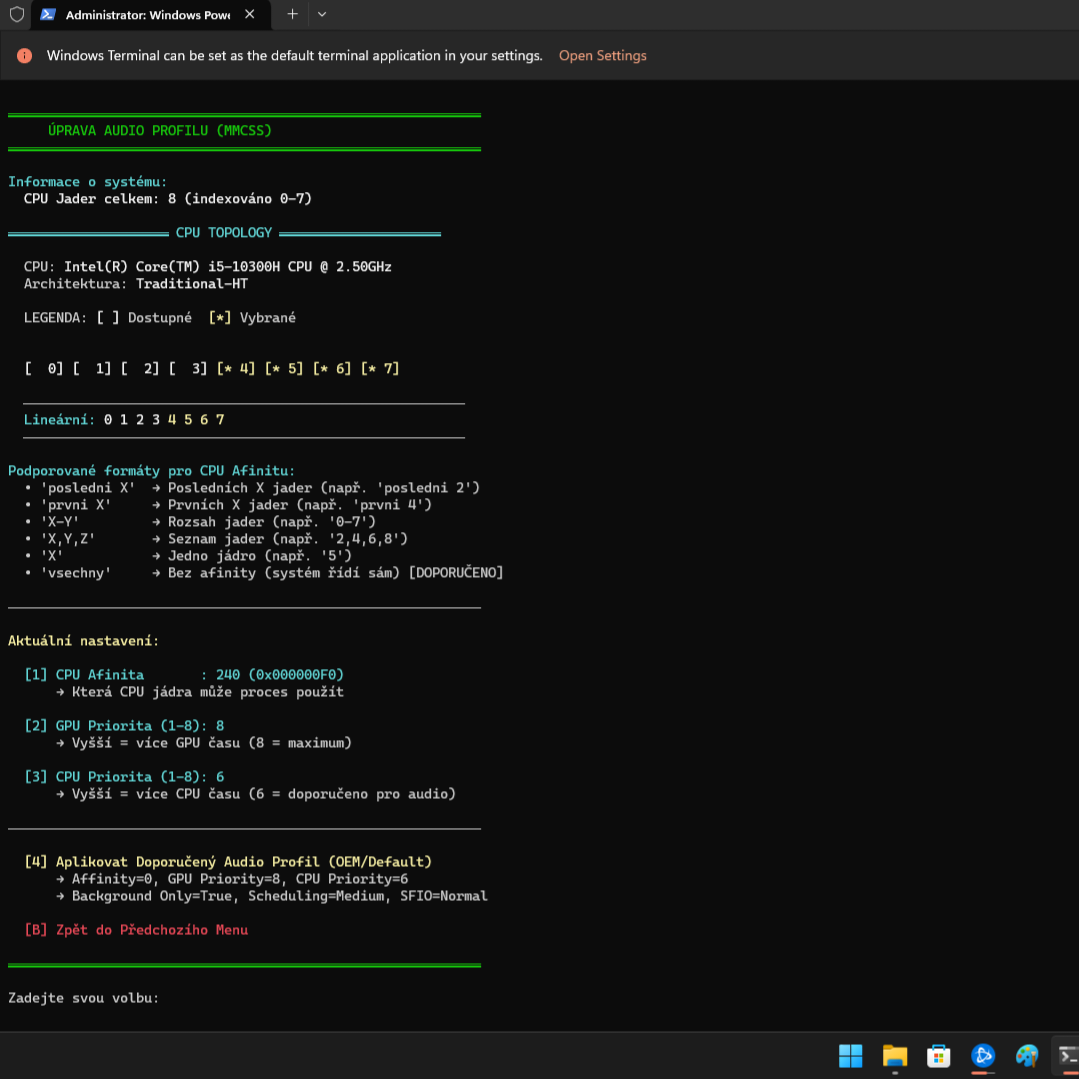Click the Terminal icon in the taskbar
1079x1079 pixels.
pyautogui.click(x=1067, y=1055)
